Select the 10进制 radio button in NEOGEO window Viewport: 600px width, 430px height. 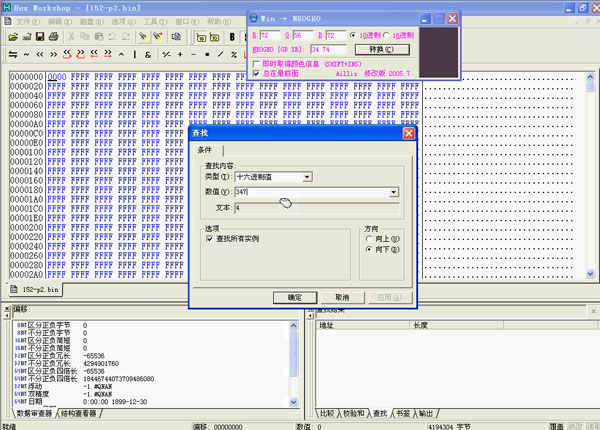[353, 35]
